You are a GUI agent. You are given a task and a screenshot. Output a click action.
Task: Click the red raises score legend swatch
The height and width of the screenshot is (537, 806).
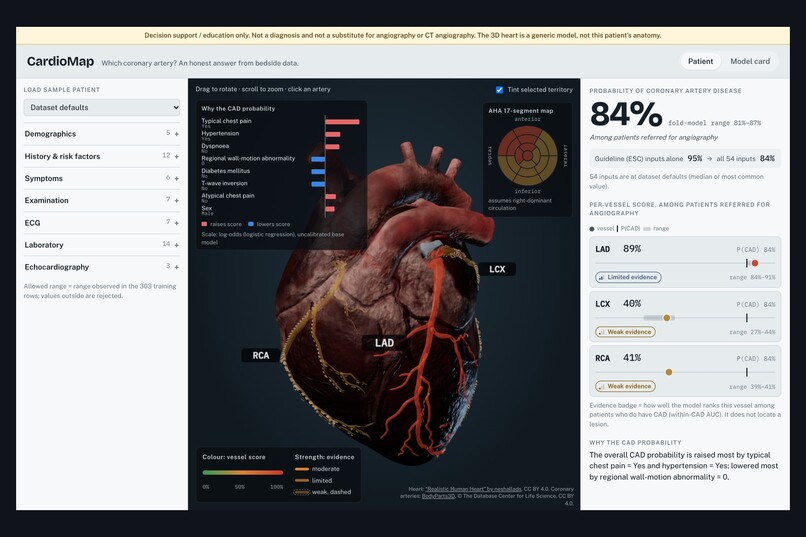204,224
